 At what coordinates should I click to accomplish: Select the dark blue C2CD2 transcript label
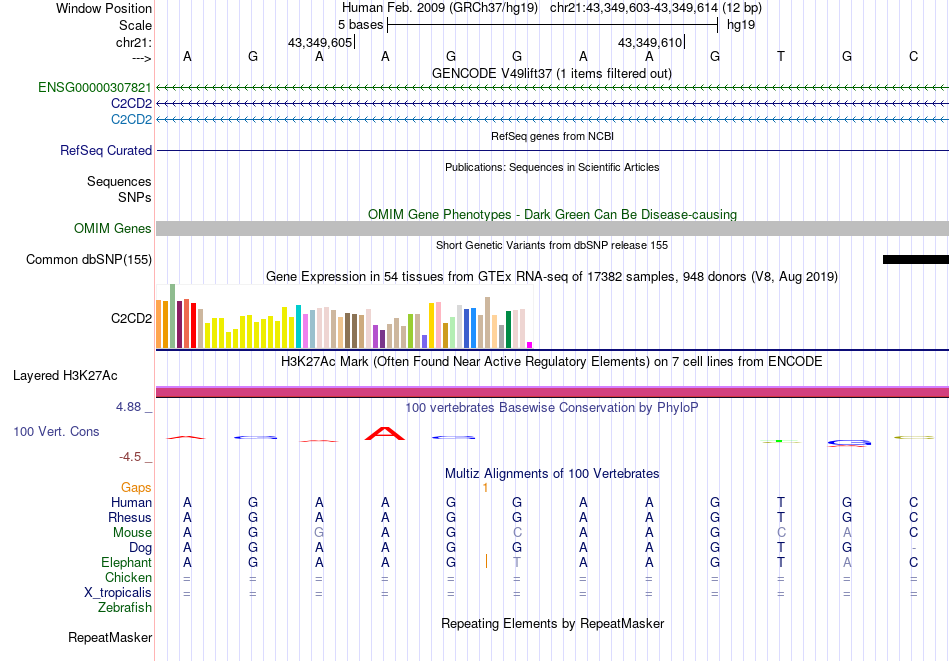pyautogui.click(x=131, y=104)
